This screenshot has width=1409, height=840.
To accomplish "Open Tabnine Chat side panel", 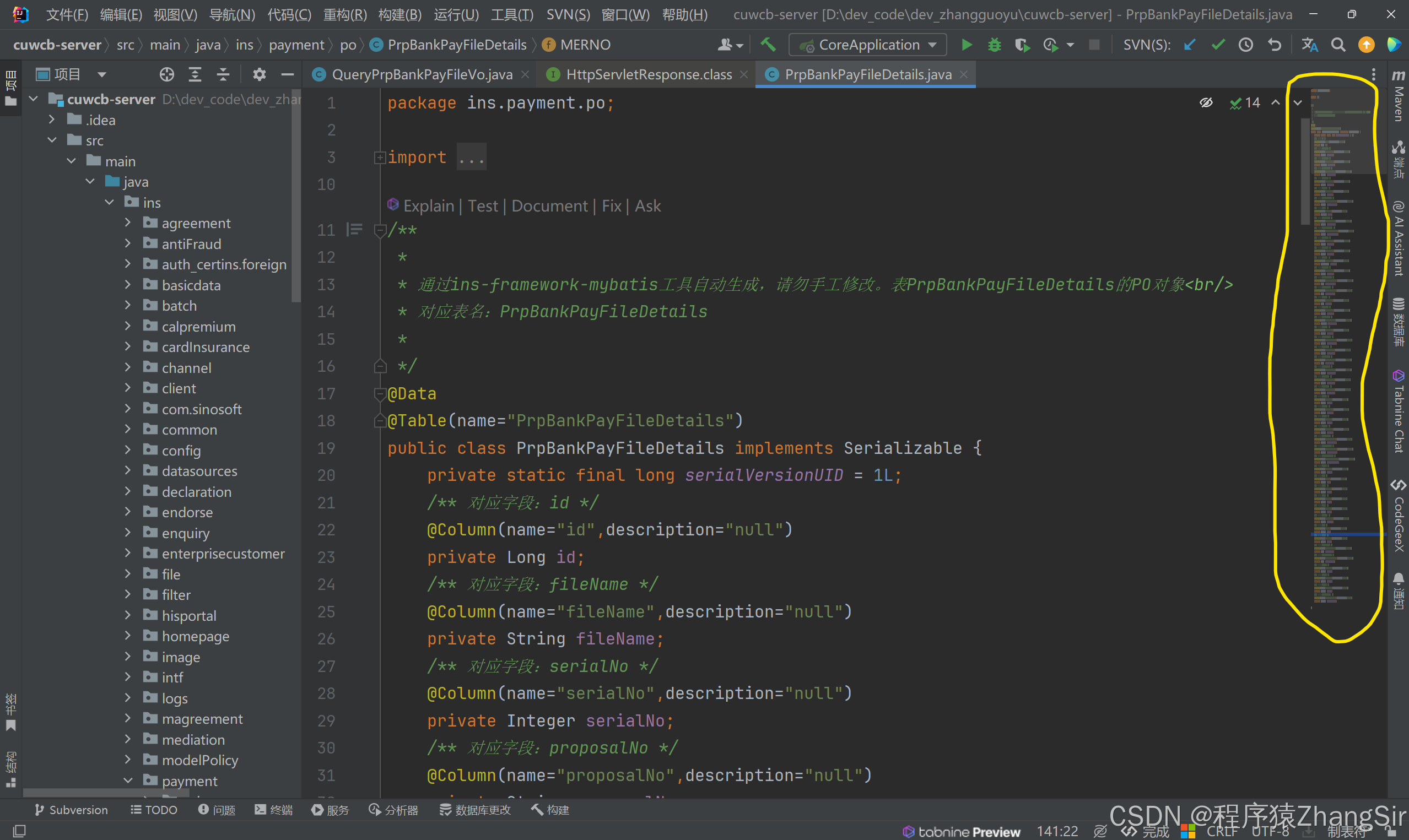I will tap(1398, 411).
